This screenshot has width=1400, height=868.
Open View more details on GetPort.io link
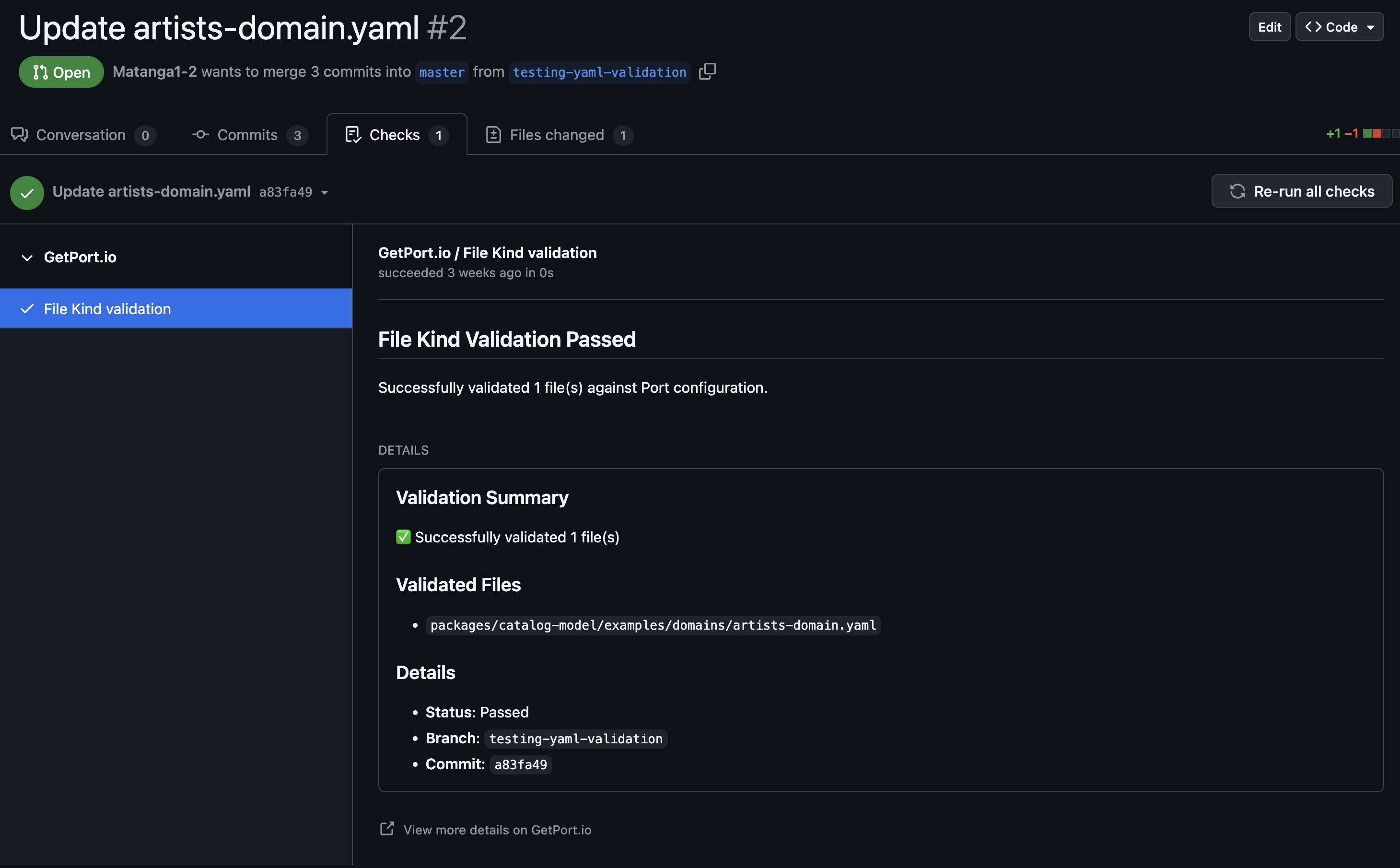click(497, 830)
